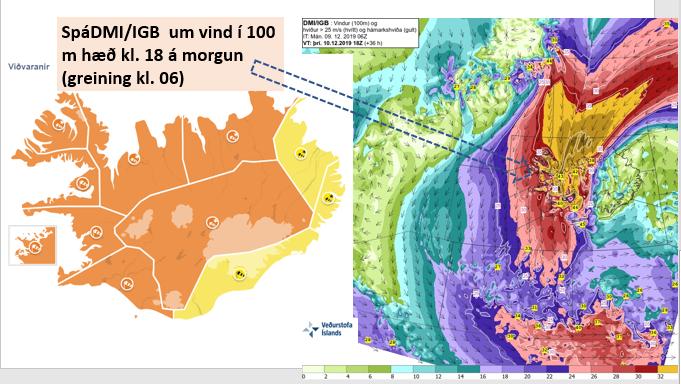This screenshot has width=681, height=384.
Task: Click the wind icon in the northwest Strandir region
Action: coord(134,158)
